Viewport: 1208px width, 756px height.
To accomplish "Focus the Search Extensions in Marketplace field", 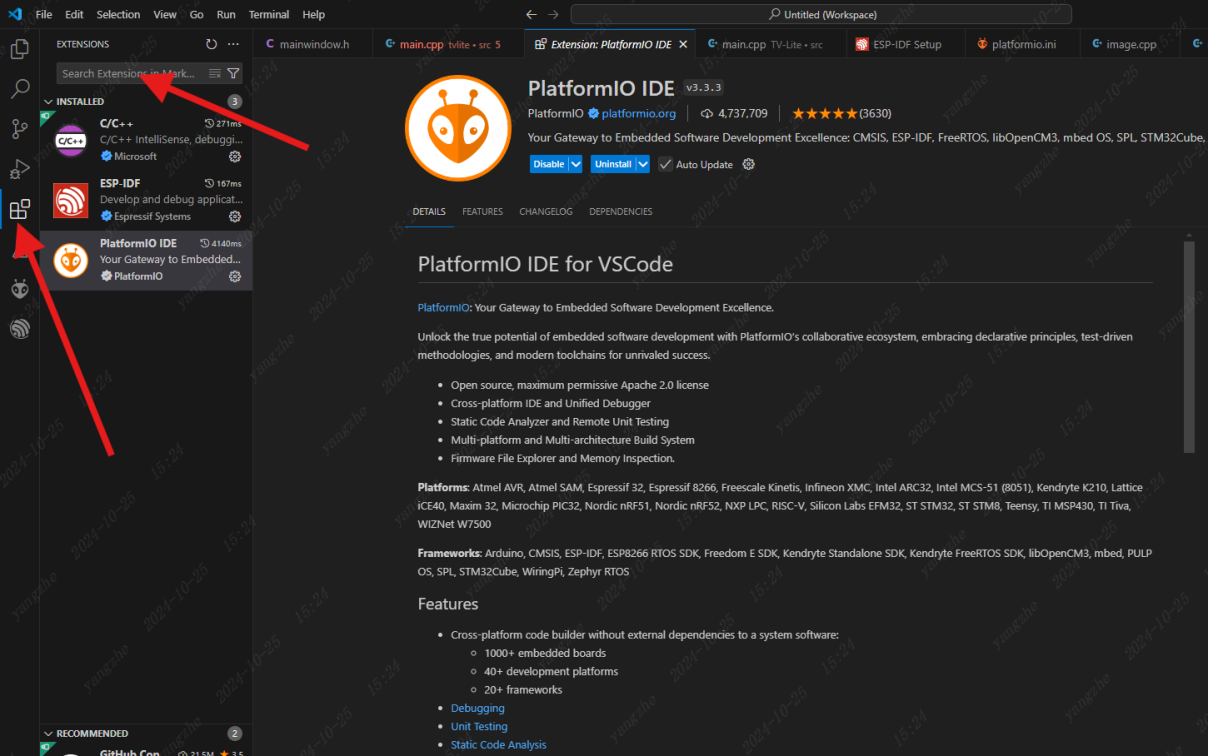I will point(130,73).
